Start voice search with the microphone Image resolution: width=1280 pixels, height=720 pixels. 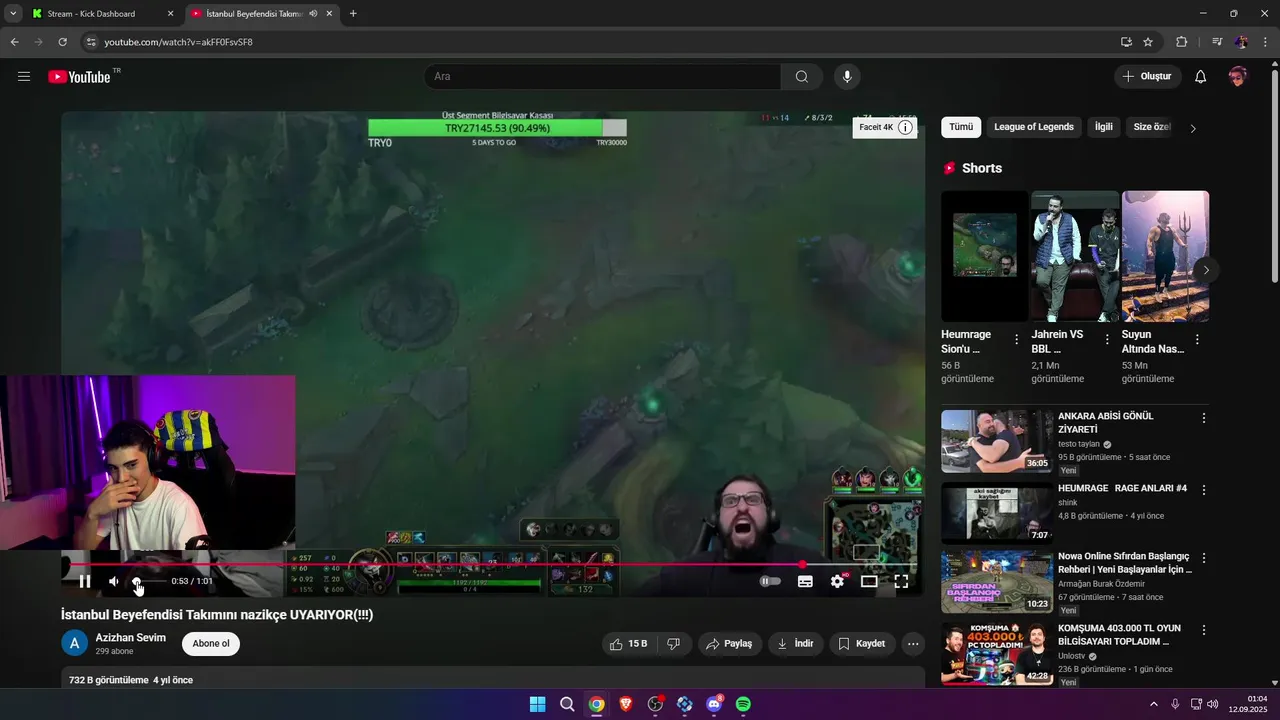click(x=847, y=77)
